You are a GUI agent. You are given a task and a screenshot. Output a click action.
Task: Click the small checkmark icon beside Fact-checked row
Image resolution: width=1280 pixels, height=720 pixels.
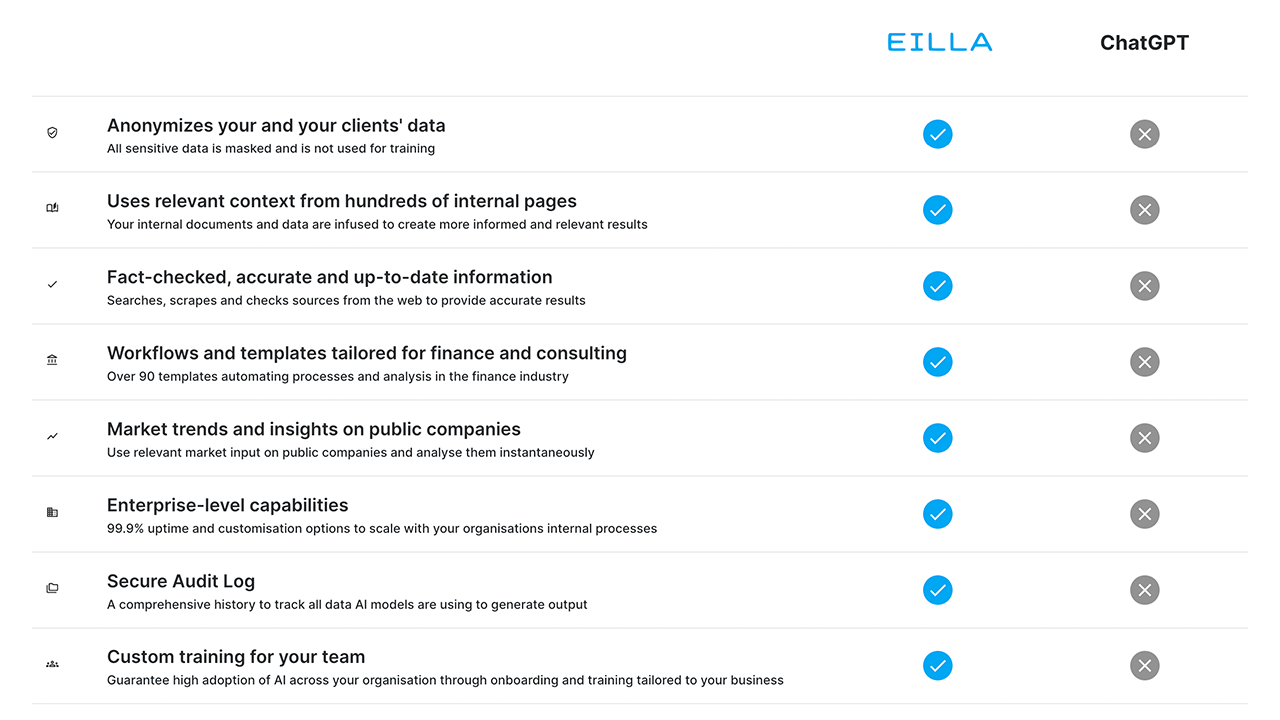(52, 284)
